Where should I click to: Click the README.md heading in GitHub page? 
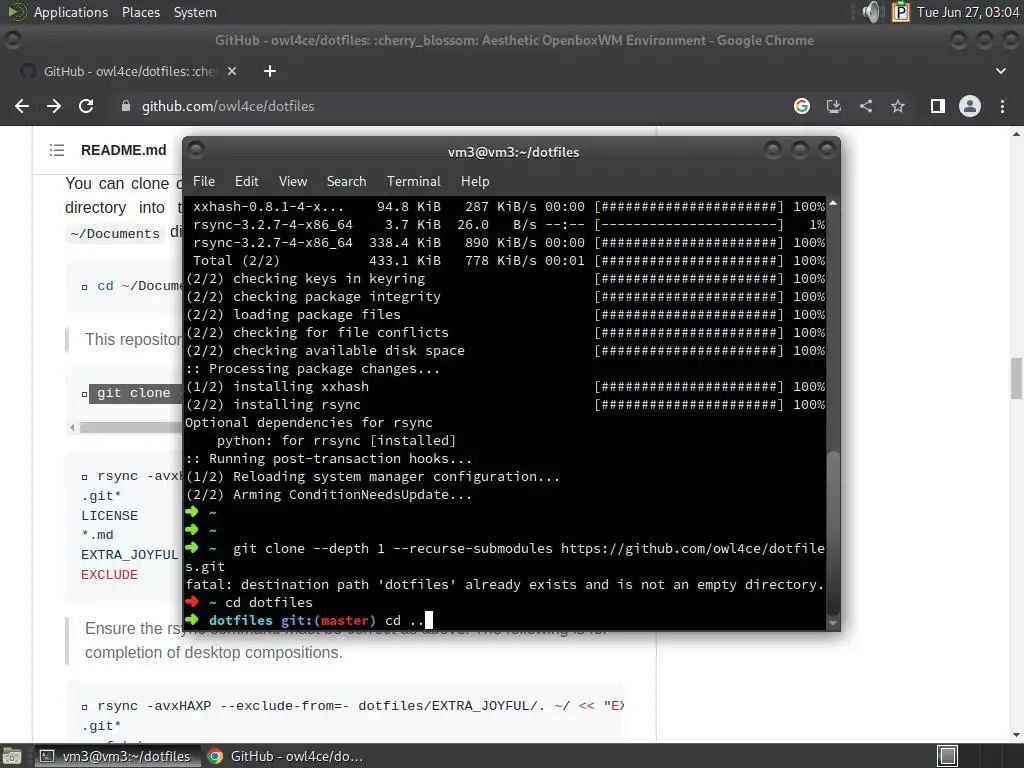123,150
